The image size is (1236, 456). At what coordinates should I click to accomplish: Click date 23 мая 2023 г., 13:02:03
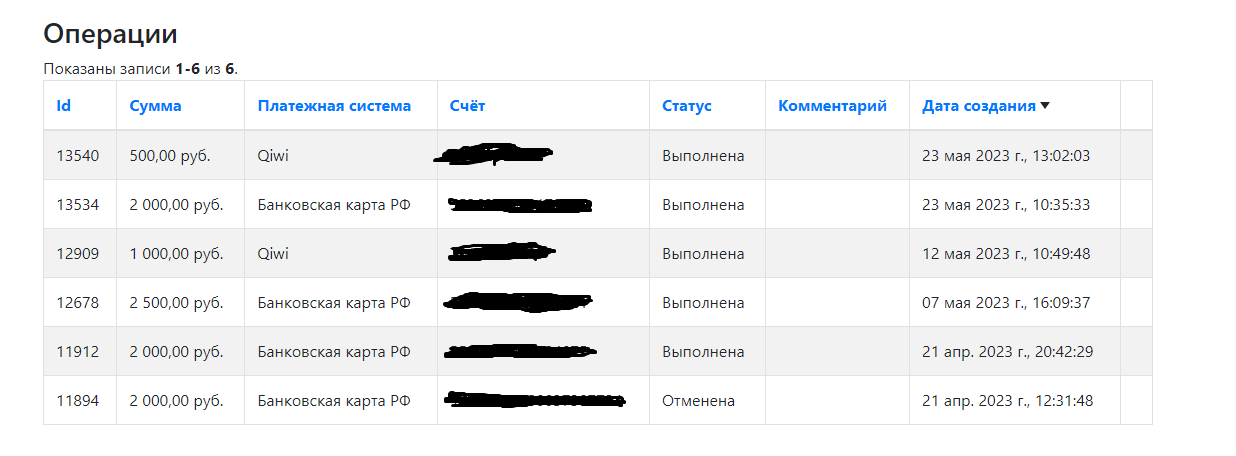1006,156
